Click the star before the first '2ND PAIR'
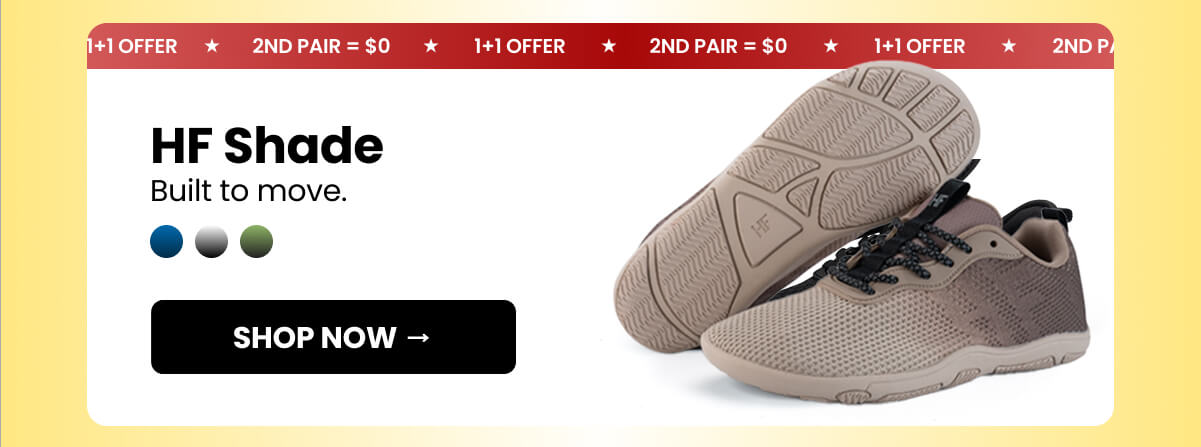This screenshot has width=1201, height=447. (x=211, y=46)
